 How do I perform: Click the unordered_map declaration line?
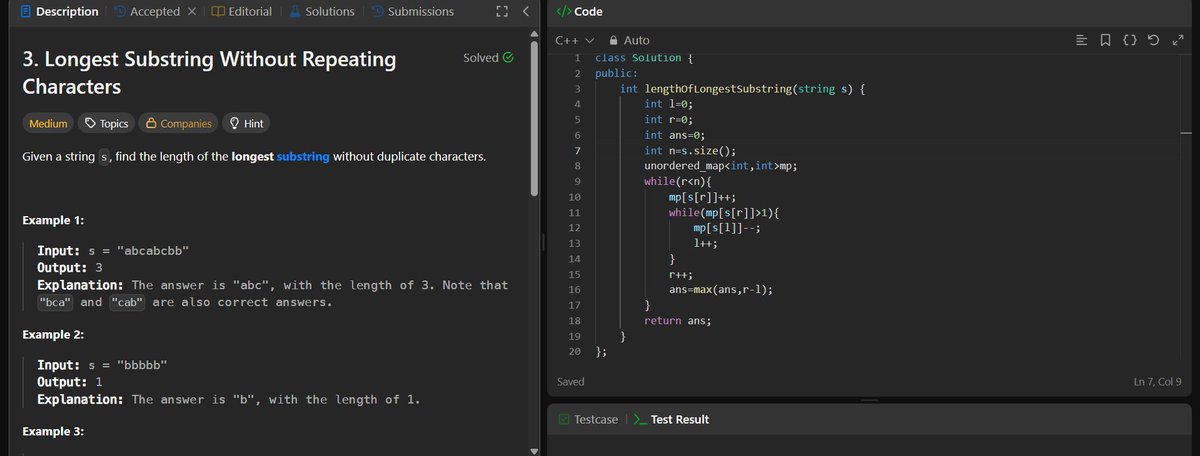point(720,167)
